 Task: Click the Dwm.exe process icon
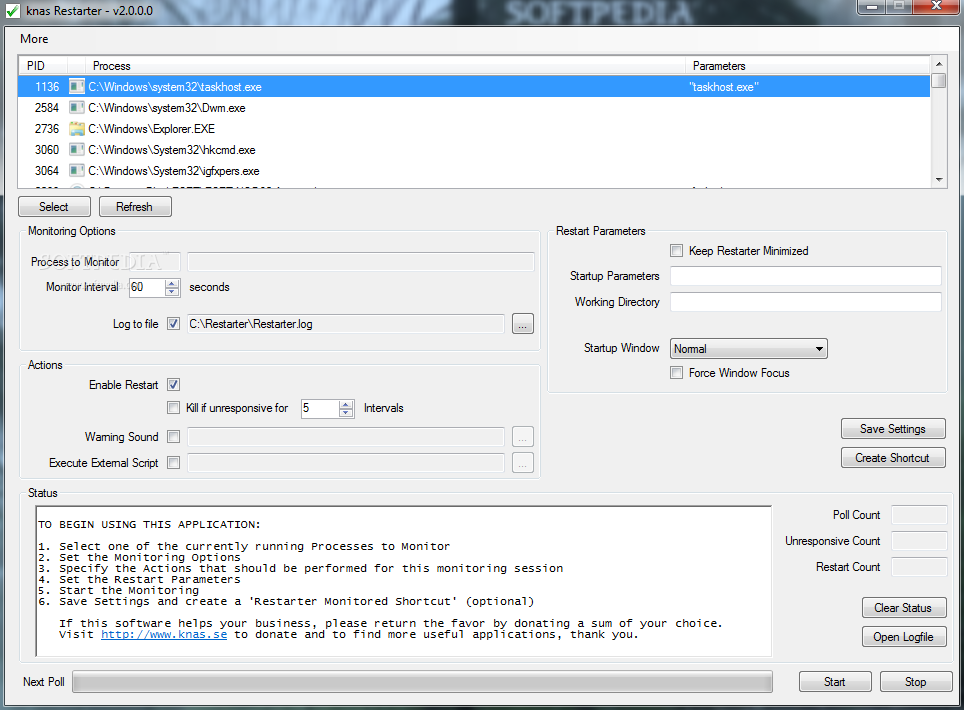coord(77,108)
